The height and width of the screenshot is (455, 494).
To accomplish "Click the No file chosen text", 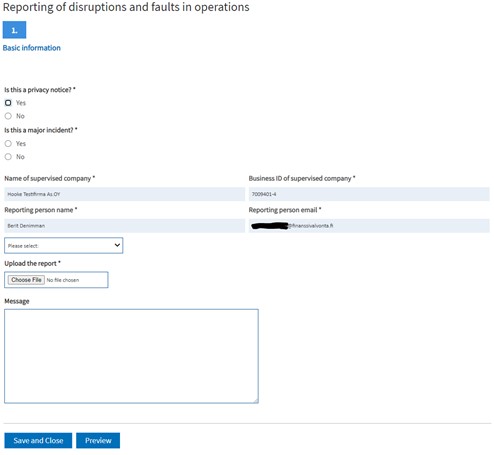I will (x=63, y=280).
